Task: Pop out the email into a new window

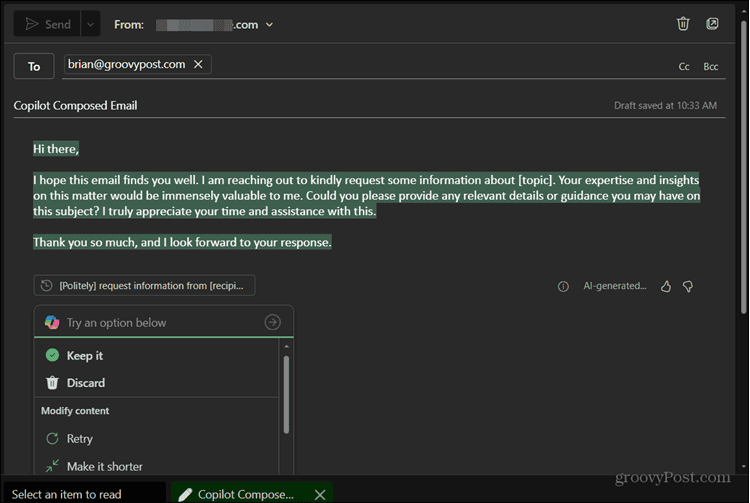Action: point(712,23)
